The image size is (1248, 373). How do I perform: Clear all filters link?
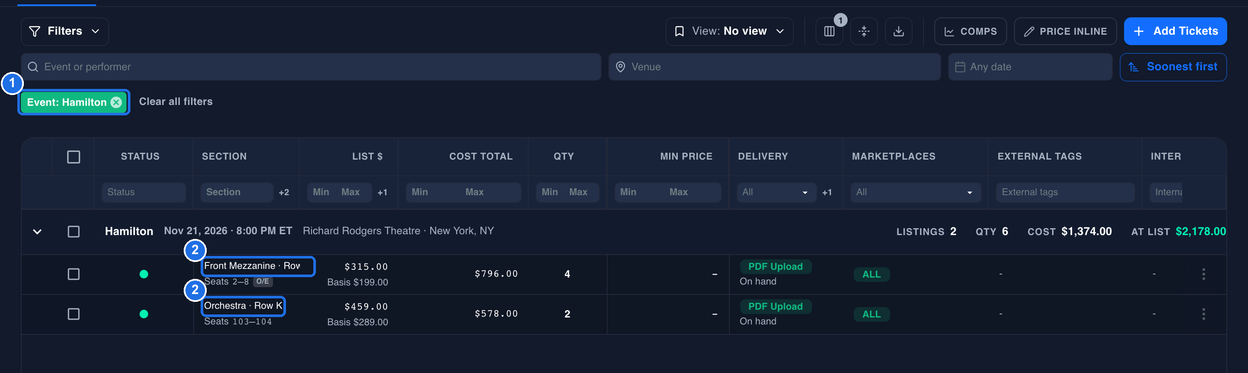[176, 102]
